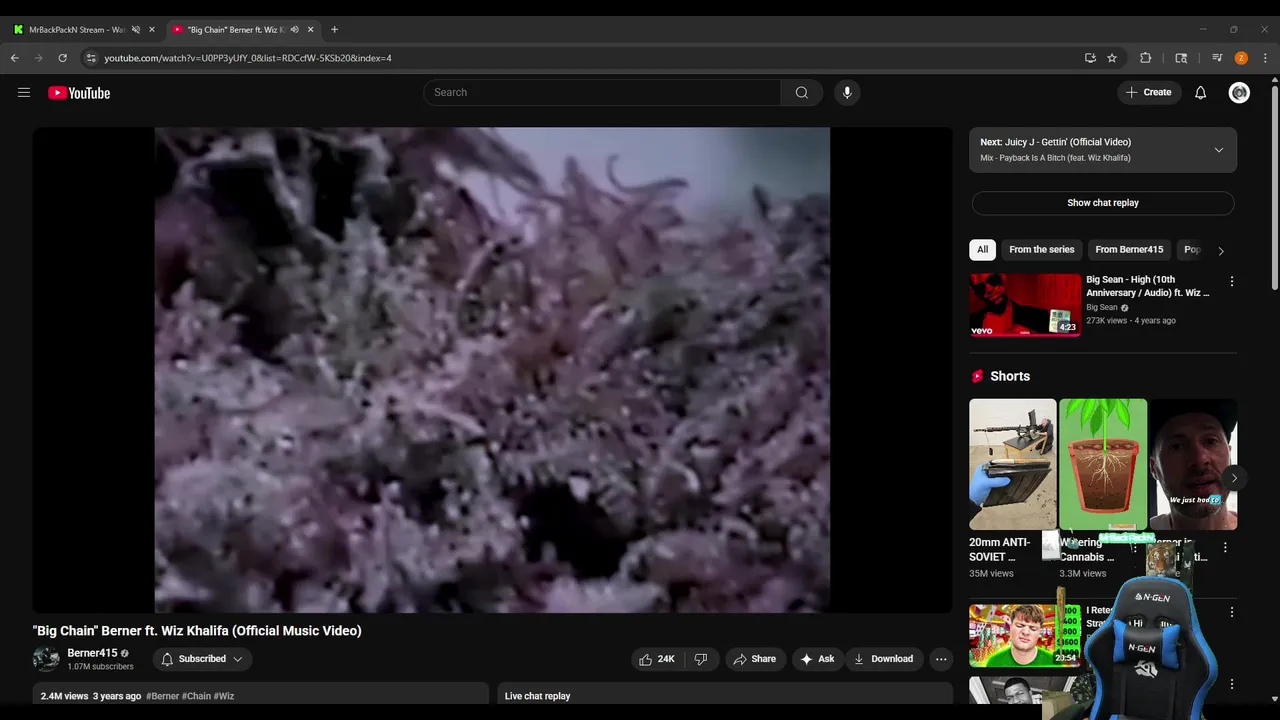Viewport: 1280px width, 720px height.
Task: Bookmark this page with star icon
Action: (x=1112, y=58)
